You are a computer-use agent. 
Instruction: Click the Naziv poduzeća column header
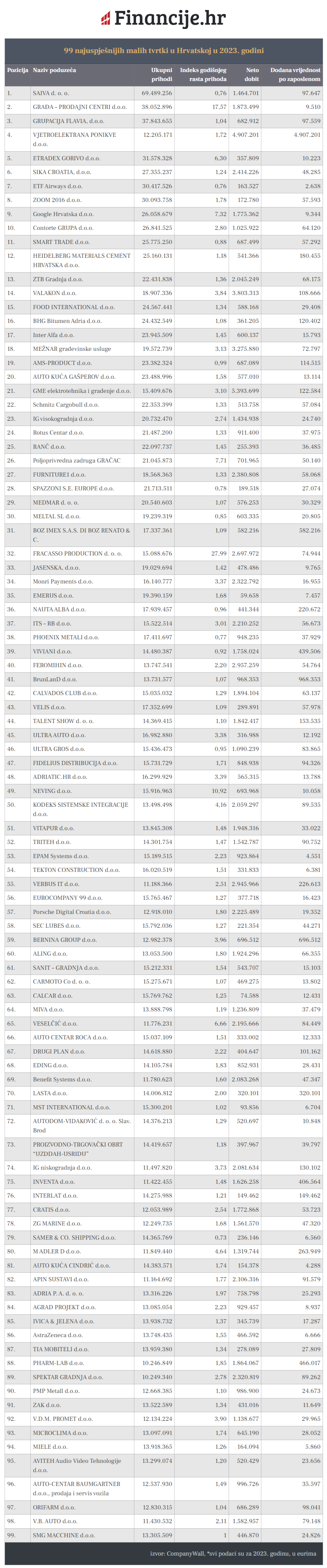click(55, 70)
